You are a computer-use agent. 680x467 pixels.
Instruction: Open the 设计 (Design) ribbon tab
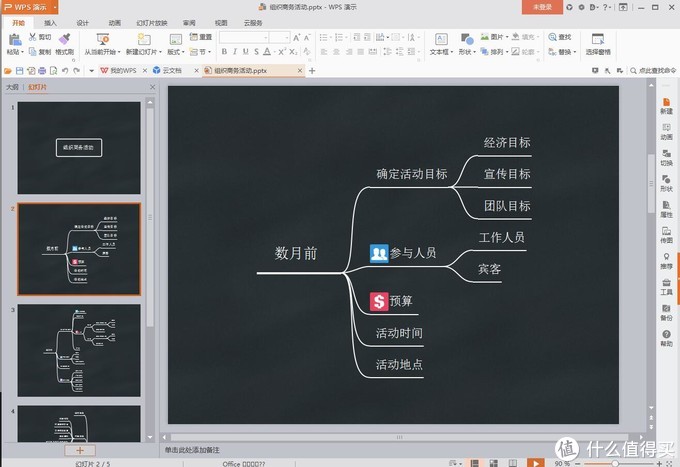point(82,23)
